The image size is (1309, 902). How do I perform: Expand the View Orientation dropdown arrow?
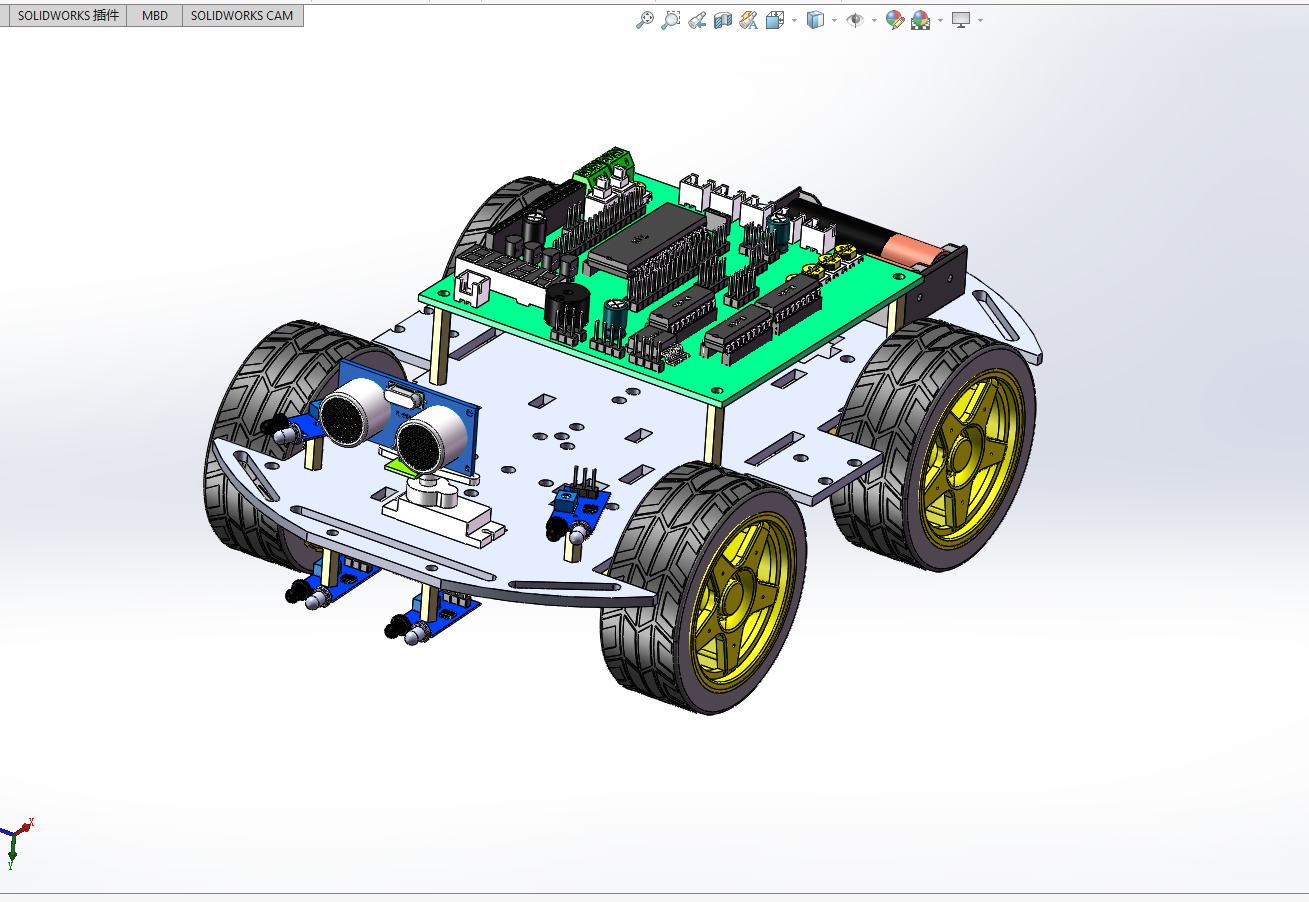tap(794, 20)
